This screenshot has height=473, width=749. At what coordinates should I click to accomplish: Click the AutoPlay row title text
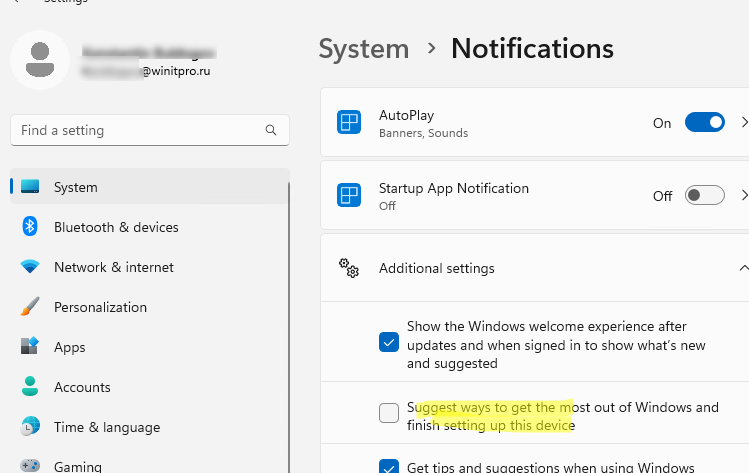(407, 115)
